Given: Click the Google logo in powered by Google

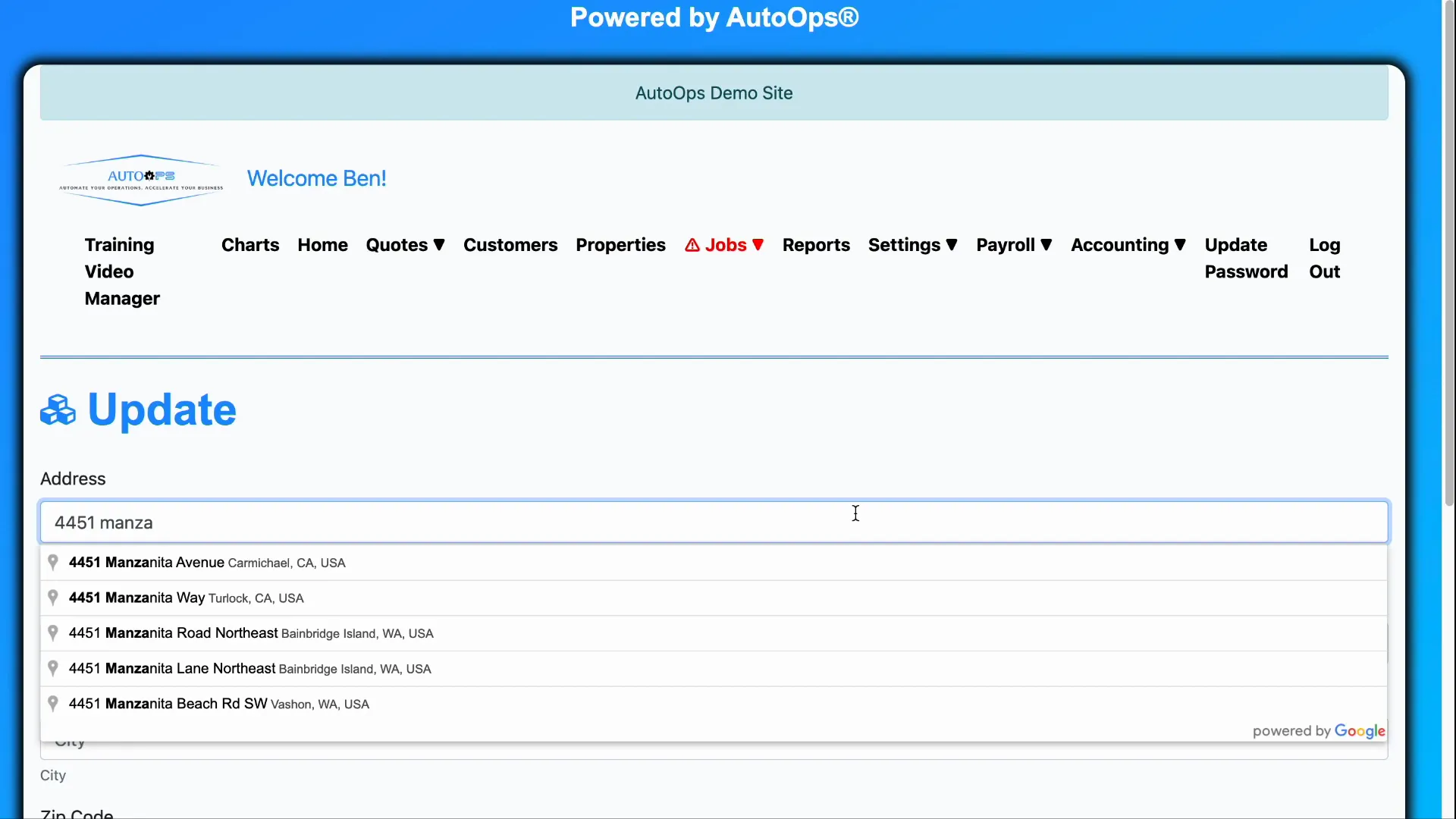Looking at the screenshot, I should click(1360, 730).
